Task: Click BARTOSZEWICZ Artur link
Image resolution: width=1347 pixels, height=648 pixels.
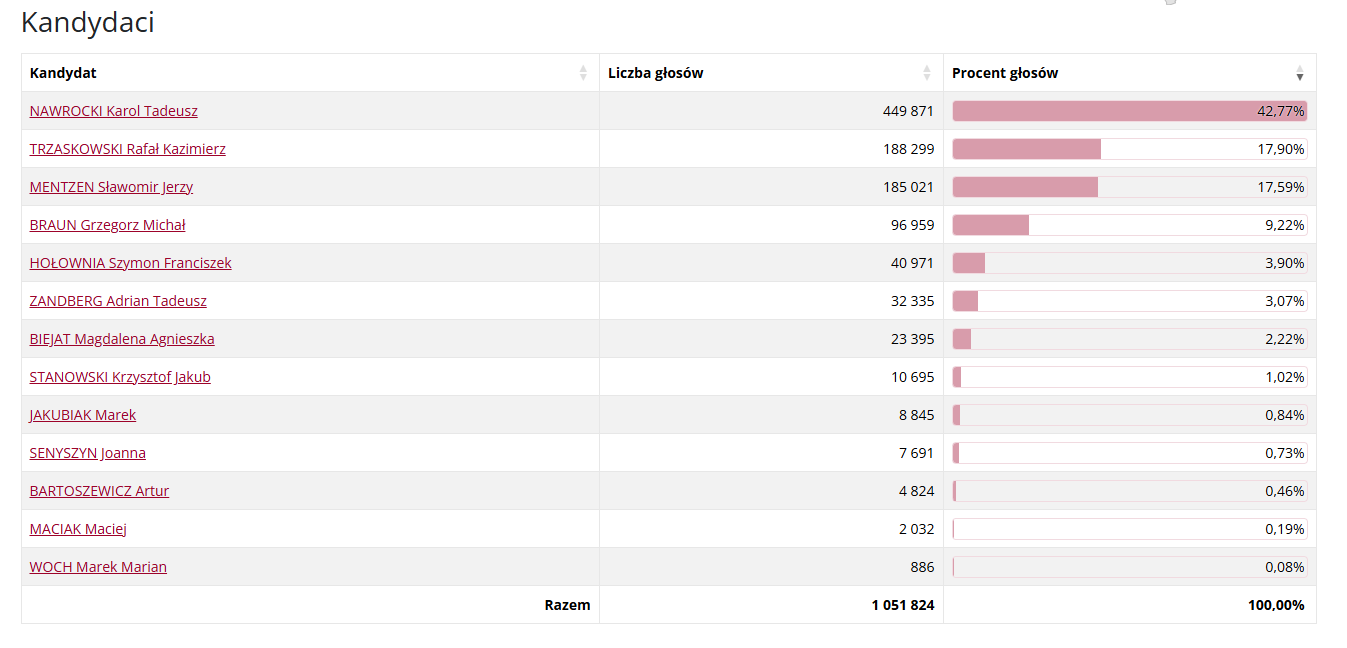Action: click(x=99, y=491)
